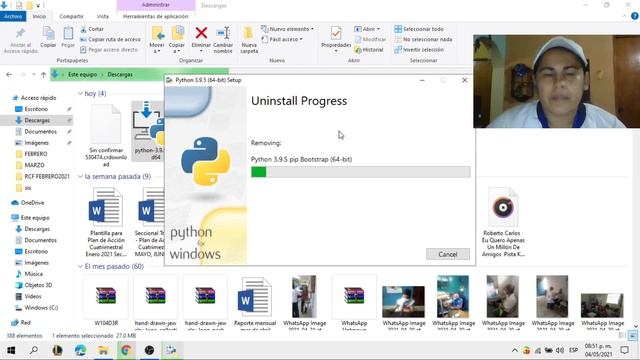Click Seleccionar todo
Image resolution: width=640 pixels, height=360 pixels.
419,29
